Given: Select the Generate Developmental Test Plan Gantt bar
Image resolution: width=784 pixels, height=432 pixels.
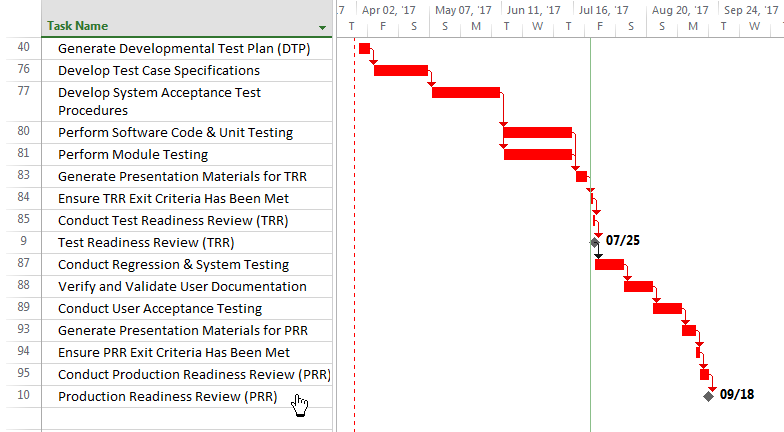Looking at the screenshot, I should click(x=364, y=48).
